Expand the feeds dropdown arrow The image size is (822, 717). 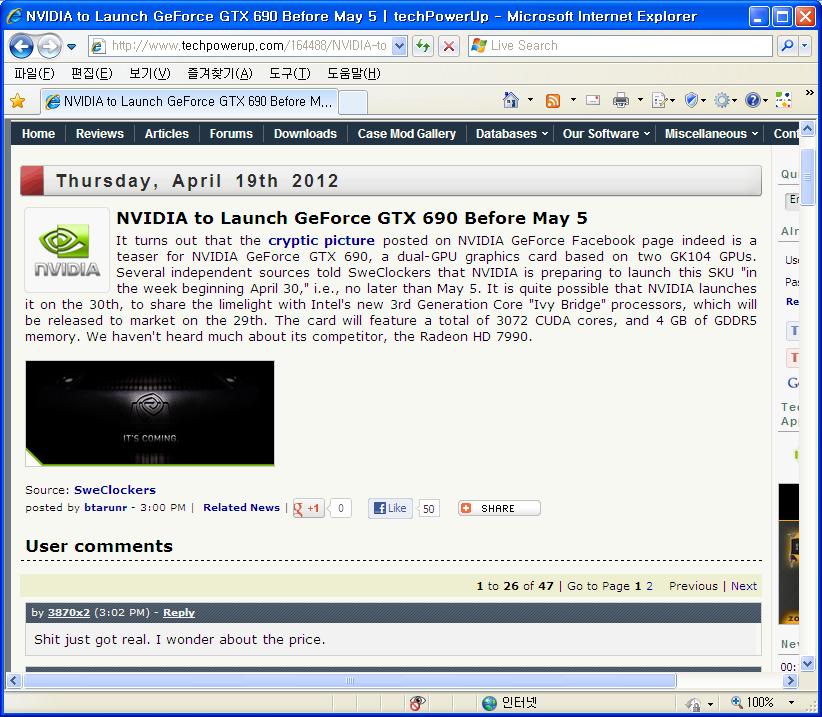573,100
